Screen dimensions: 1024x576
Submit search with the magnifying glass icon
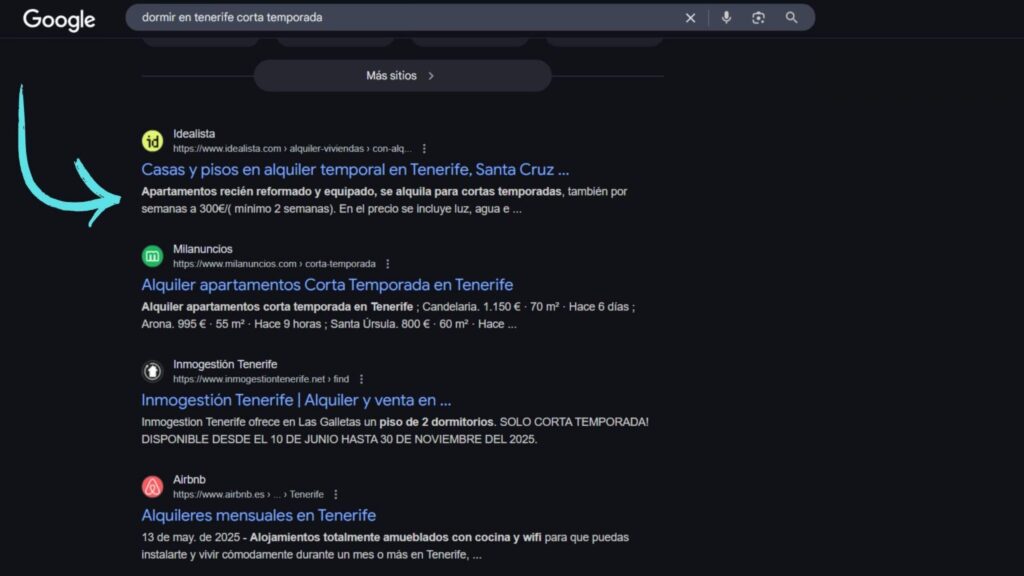pos(792,18)
